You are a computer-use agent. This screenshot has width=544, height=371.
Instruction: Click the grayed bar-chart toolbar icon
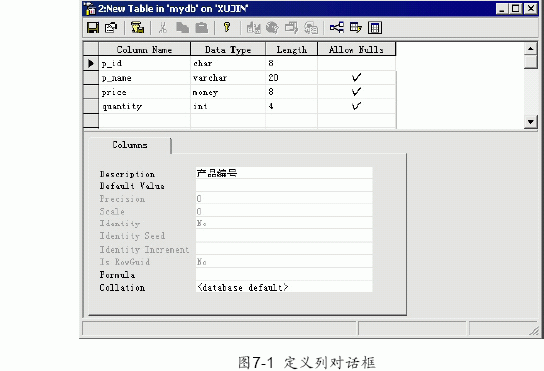pos(253,28)
